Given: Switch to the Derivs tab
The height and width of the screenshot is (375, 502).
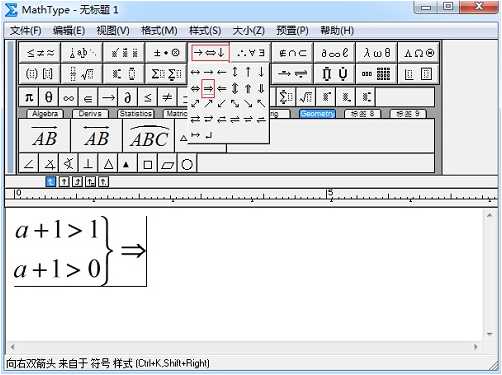Looking at the screenshot, I should [x=90, y=114].
